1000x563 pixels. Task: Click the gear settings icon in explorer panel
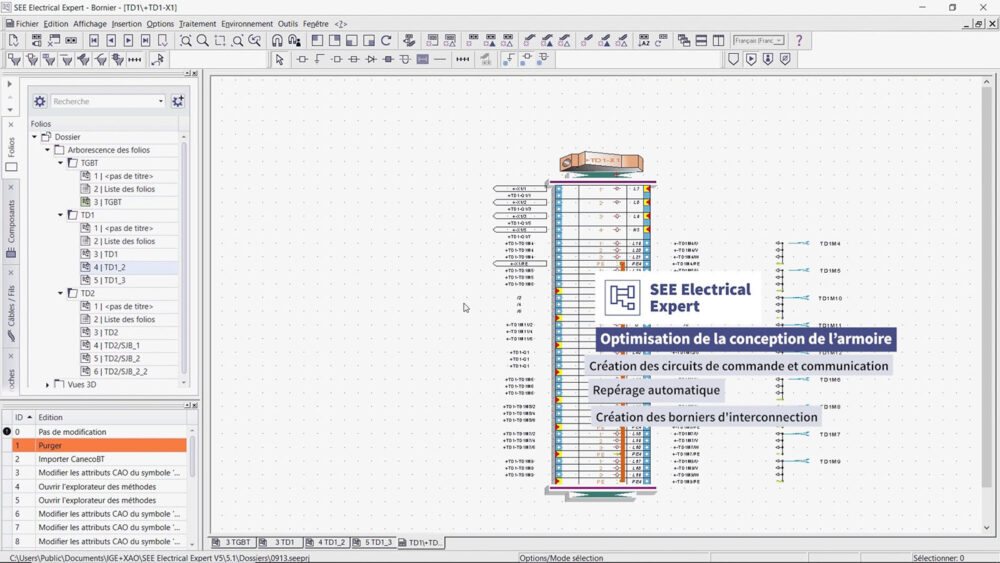pos(40,101)
